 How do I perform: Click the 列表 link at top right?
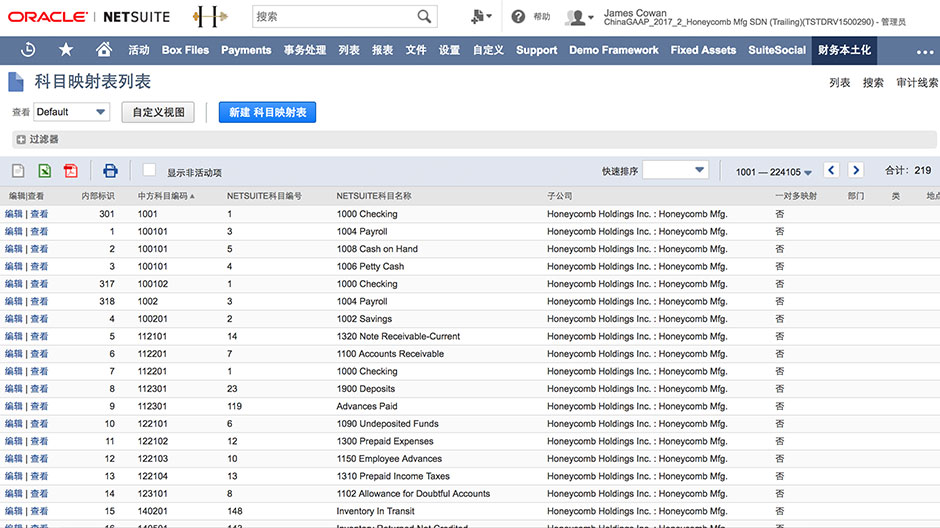click(839, 83)
